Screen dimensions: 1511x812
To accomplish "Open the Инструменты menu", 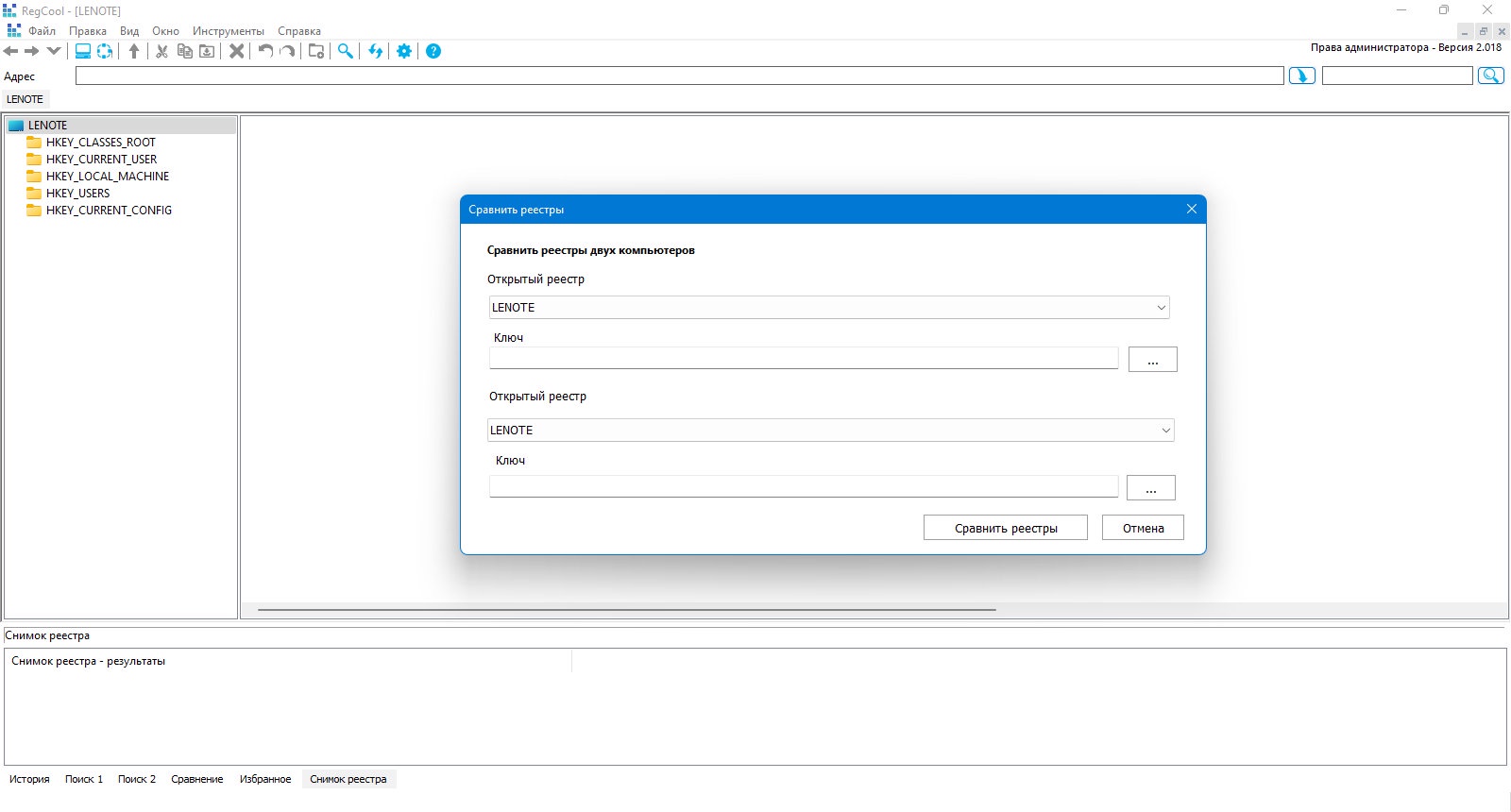I will [x=229, y=31].
